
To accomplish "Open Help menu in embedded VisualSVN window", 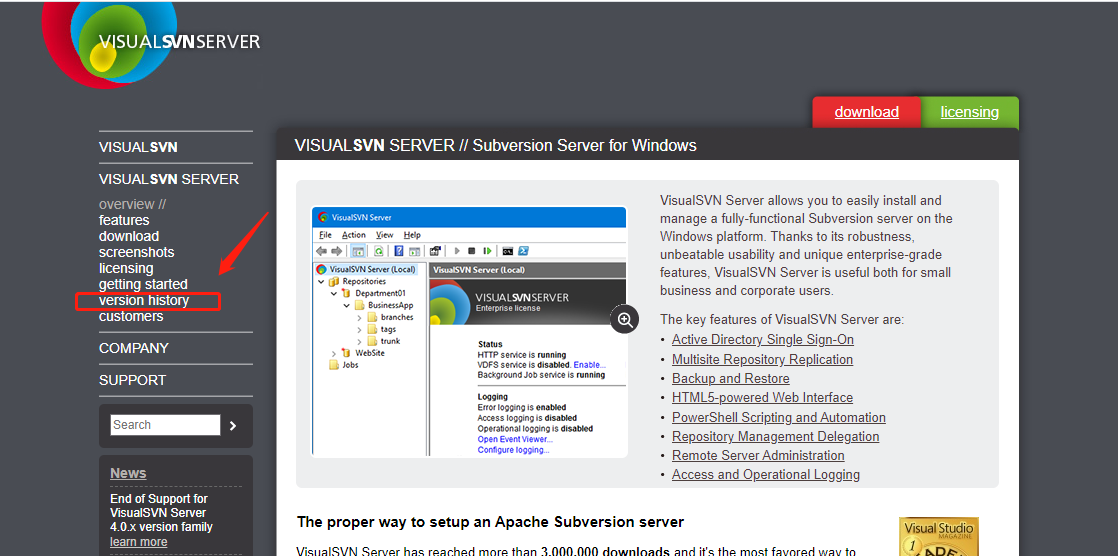I will [x=412, y=235].
